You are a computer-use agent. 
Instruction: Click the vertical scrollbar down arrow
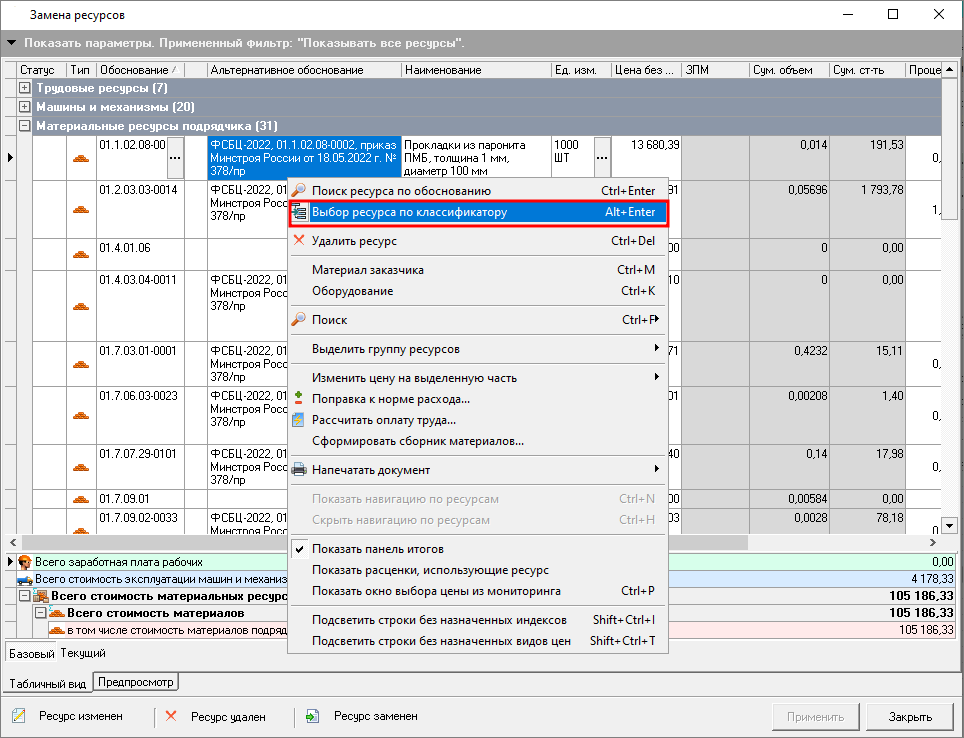pyautogui.click(x=950, y=526)
